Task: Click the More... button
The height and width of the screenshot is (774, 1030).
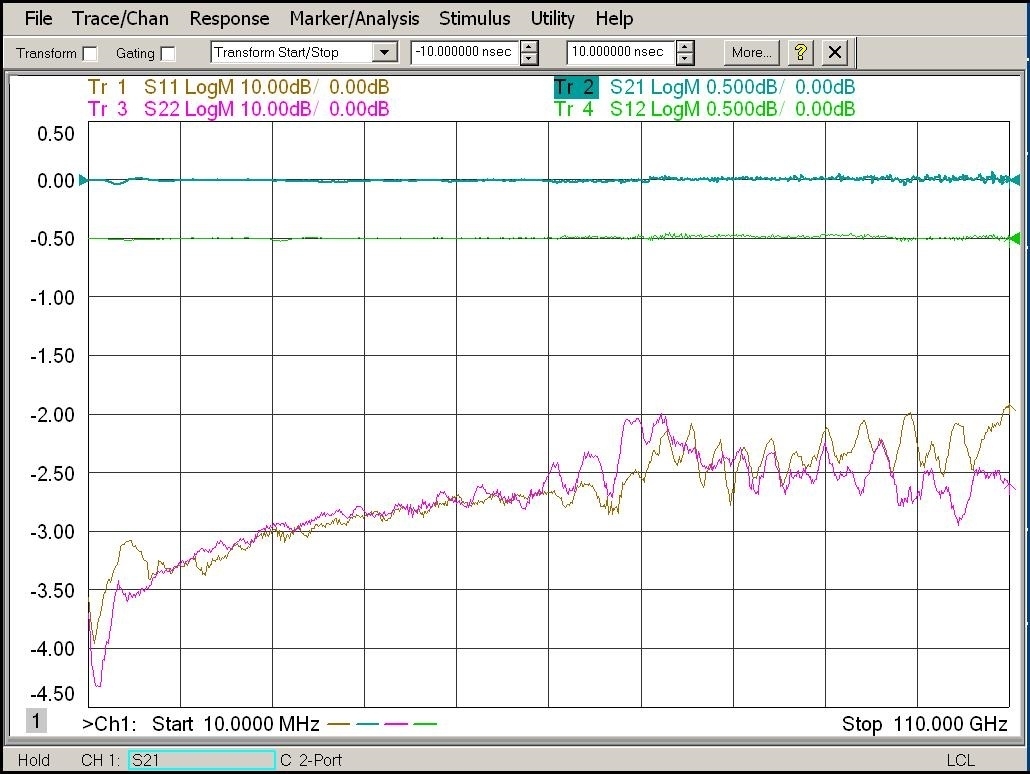Action: coord(751,53)
